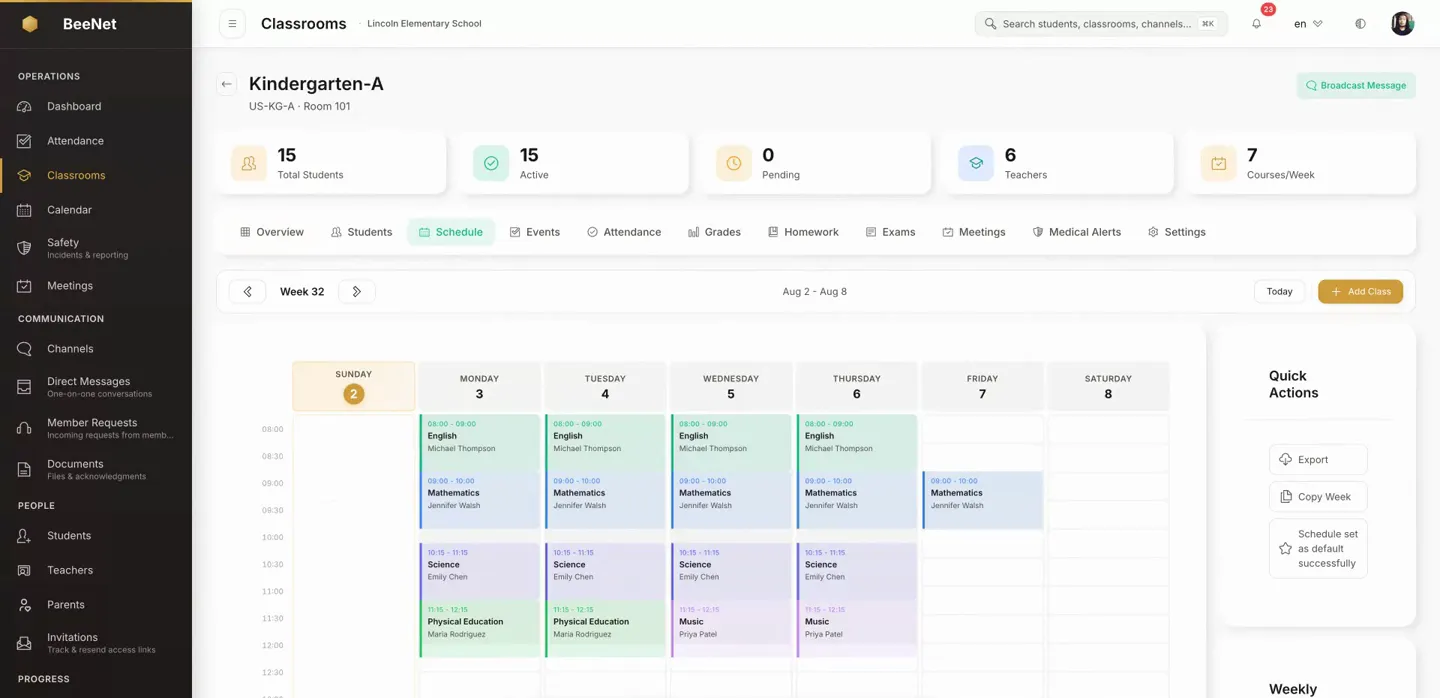Switch to the Homework tab
The width and height of the screenshot is (1440, 698).
click(x=803, y=232)
